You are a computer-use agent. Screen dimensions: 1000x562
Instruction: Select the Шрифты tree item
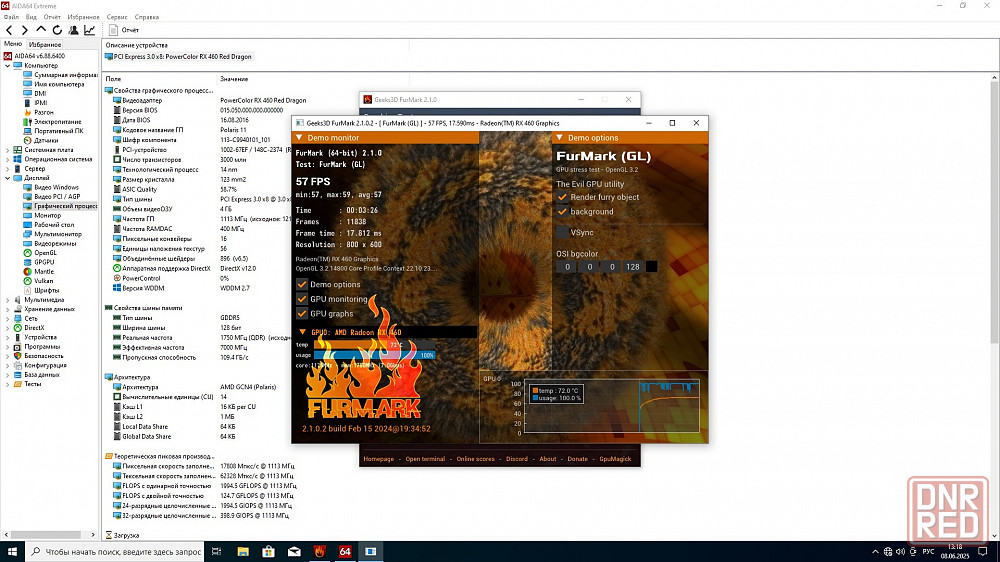[41, 290]
